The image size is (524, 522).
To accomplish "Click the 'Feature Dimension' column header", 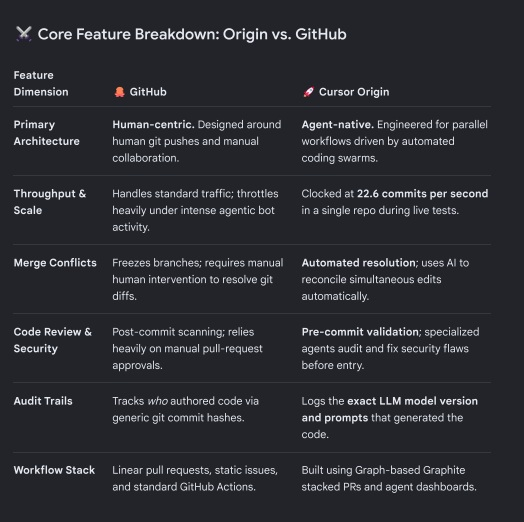I will pyautogui.click(x=41, y=84).
